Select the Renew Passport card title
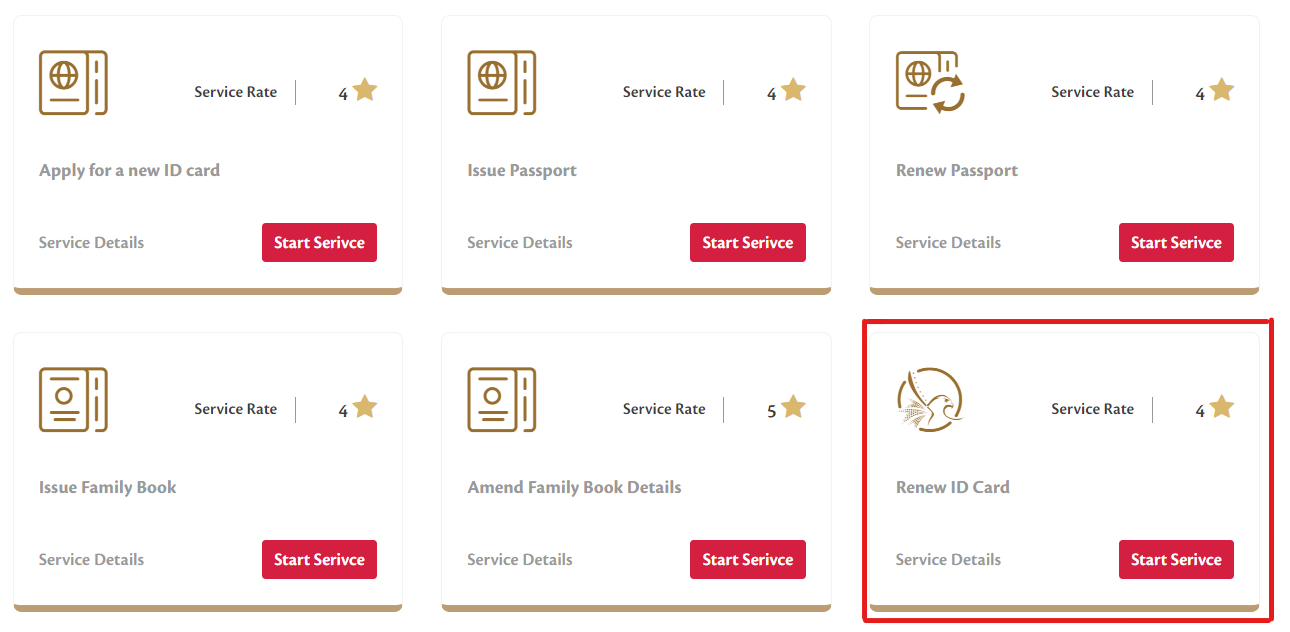 tap(956, 170)
